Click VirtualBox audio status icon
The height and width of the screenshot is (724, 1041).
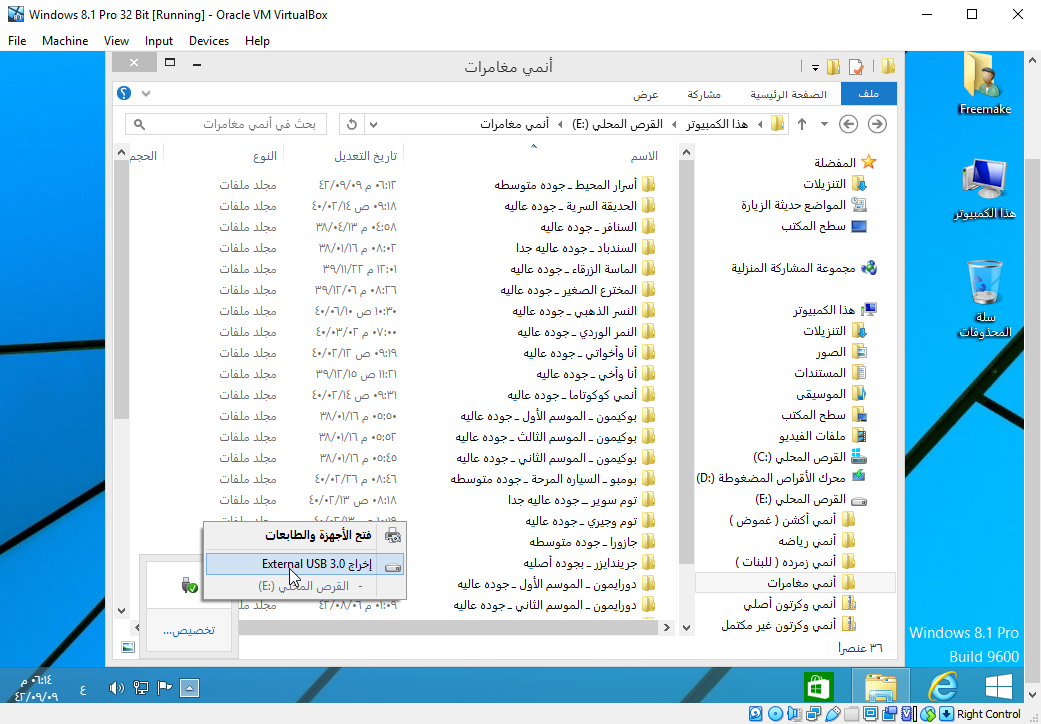click(x=794, y=714)
